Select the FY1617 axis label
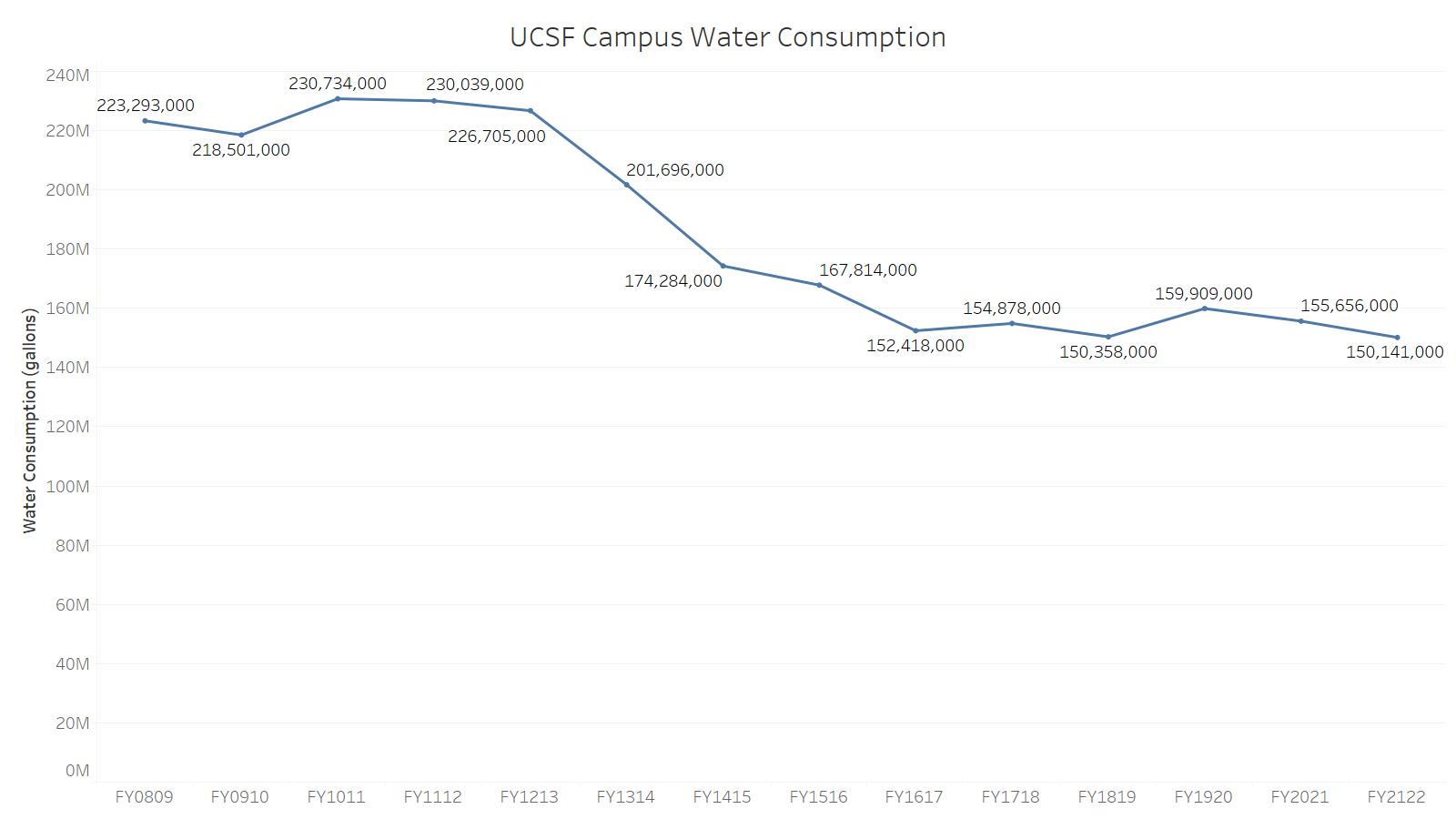Screen dimensions: 1456x819 [914, 797]
